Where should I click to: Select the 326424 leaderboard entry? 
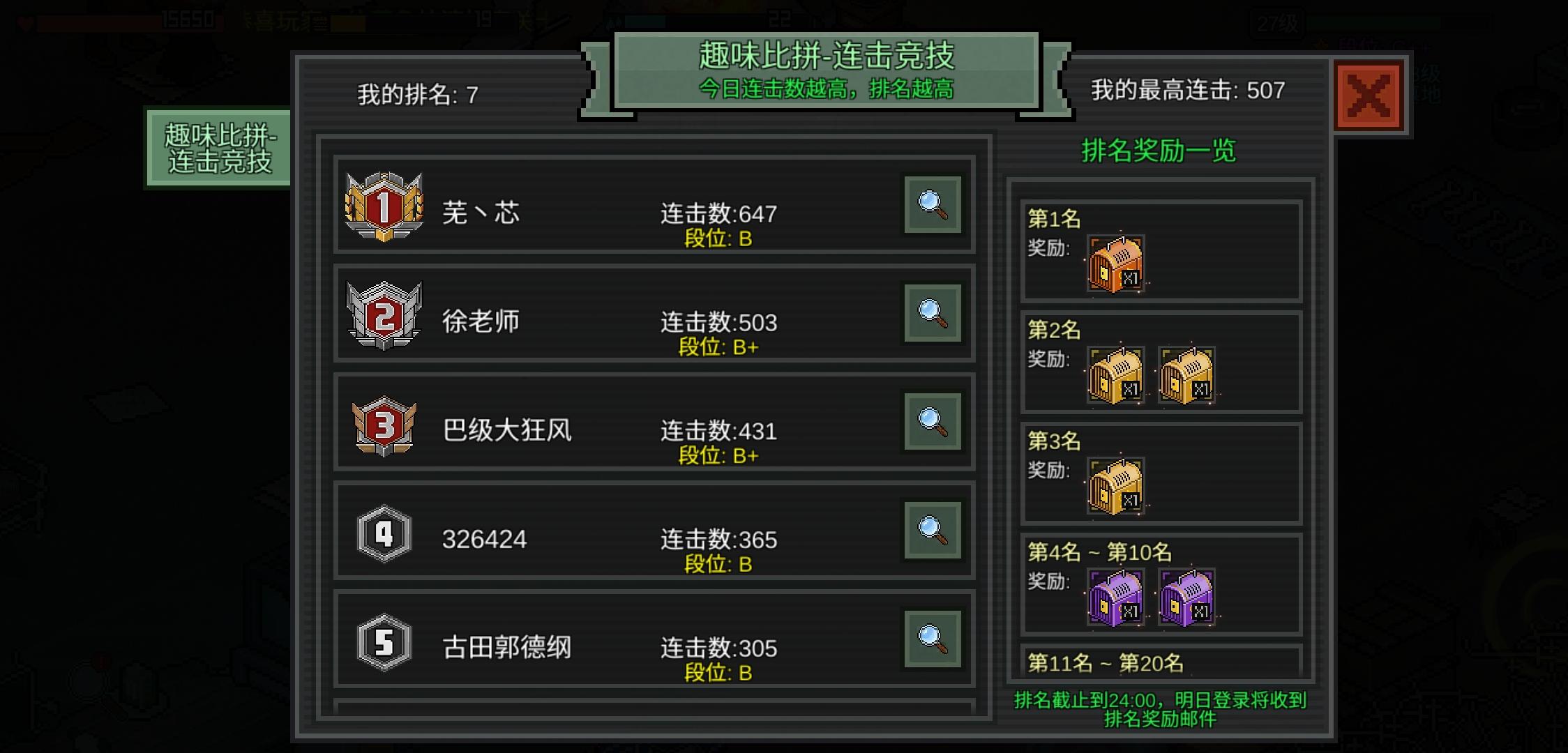[x=654, y=531]
